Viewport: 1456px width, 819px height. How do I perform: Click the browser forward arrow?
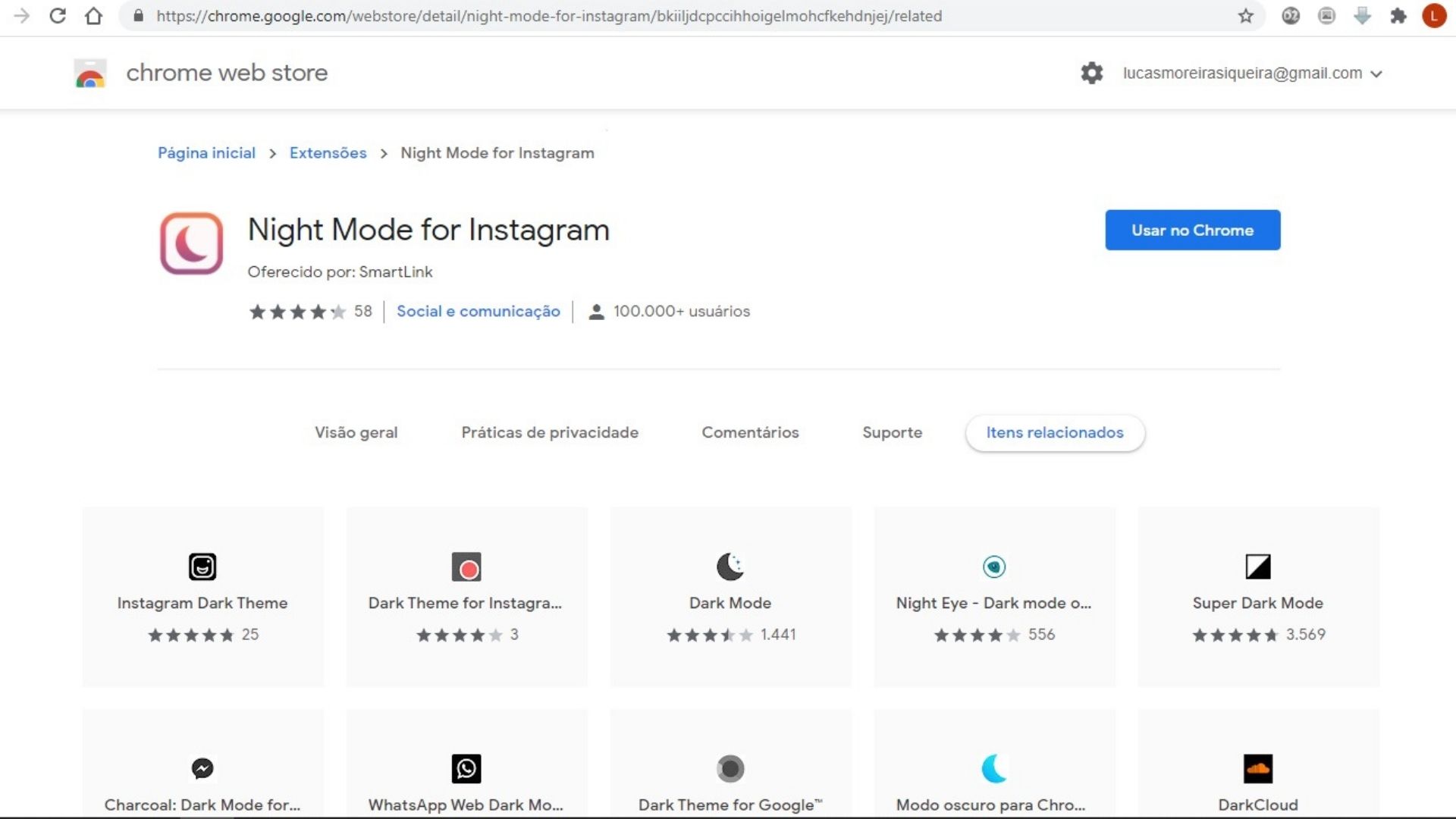tap(21, 16)
